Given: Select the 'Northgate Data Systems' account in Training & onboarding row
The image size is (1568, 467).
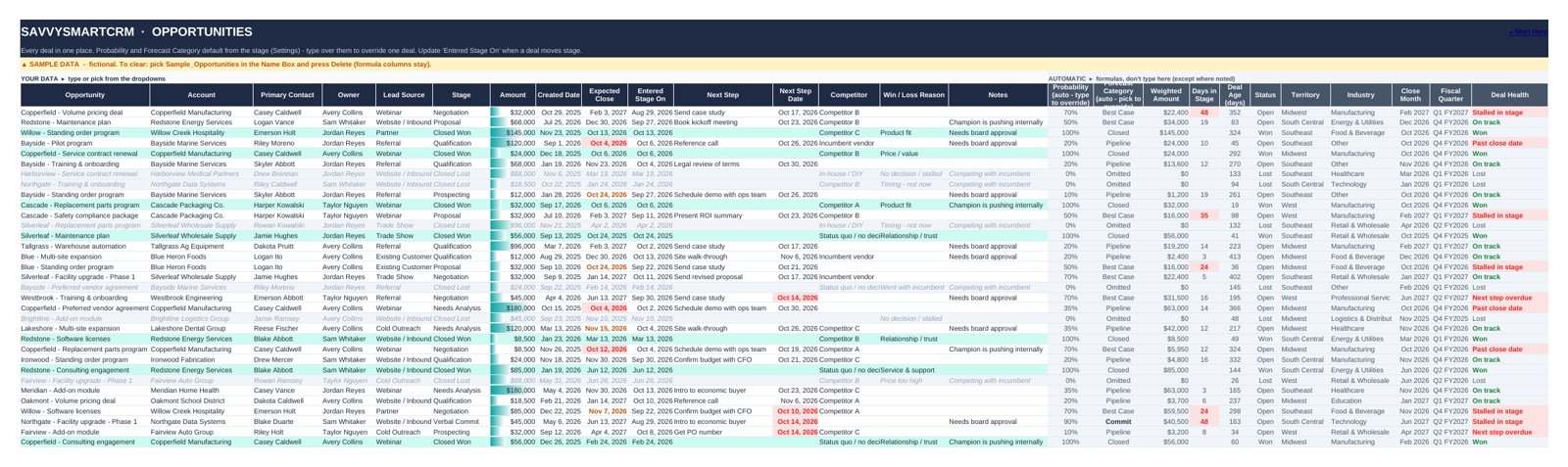Looking at the screenshot, I should tap(202, 184).
